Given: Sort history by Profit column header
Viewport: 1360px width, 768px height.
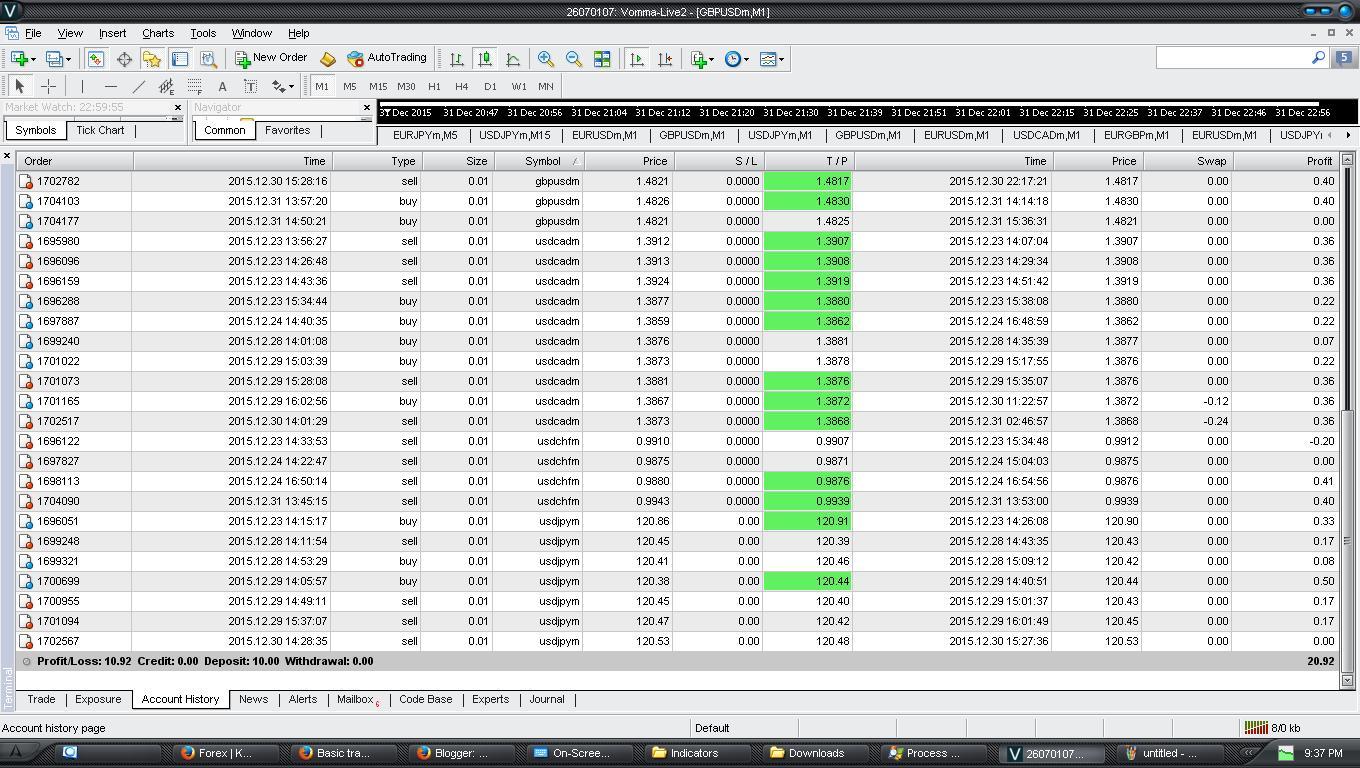Looking at the screenshot, I should 1318,161.
